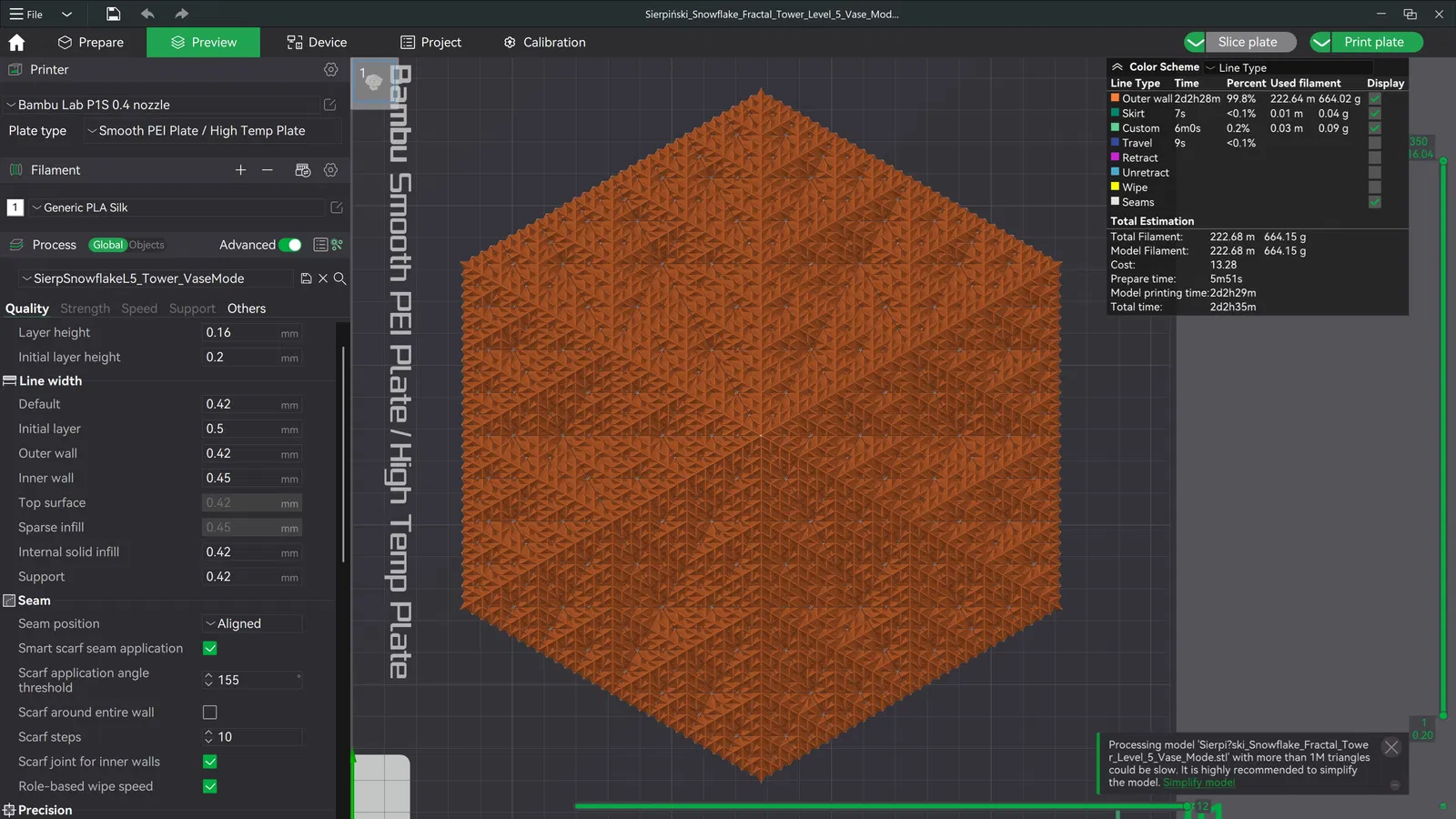
Task: Search process settings with magnifier icon
Action: coord(339,278)
